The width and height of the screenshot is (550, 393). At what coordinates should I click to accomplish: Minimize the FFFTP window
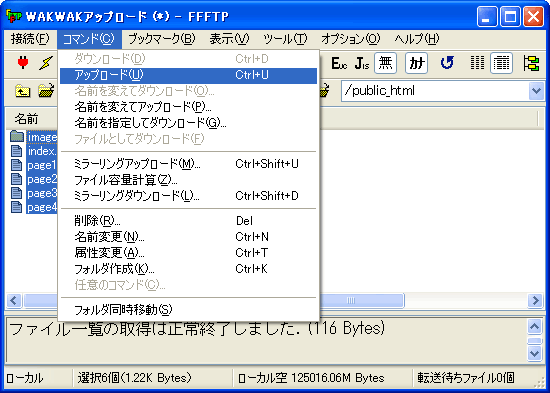[487, 16]
